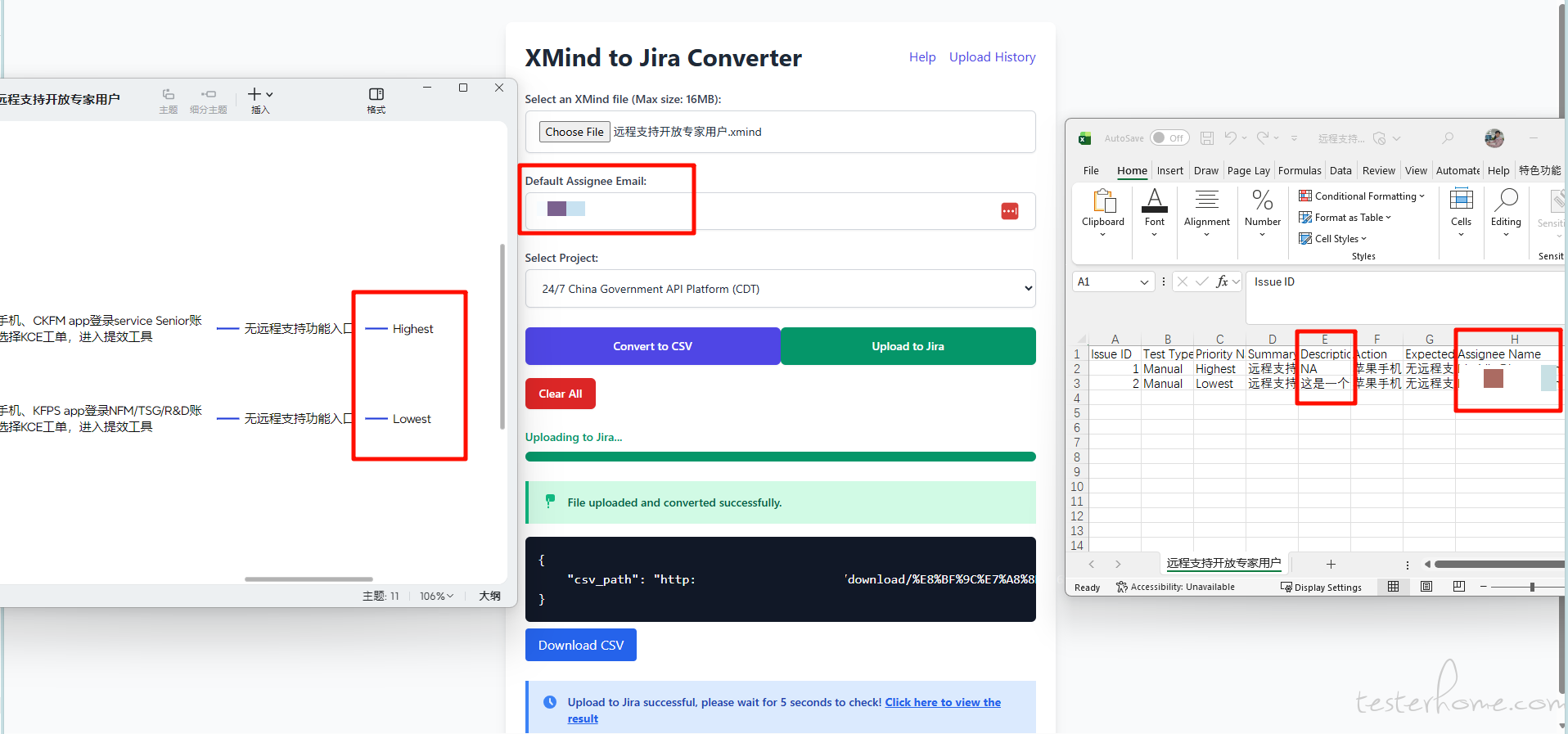Click the Download CSV button
The image size is (1568, 734).
(580, 645)
